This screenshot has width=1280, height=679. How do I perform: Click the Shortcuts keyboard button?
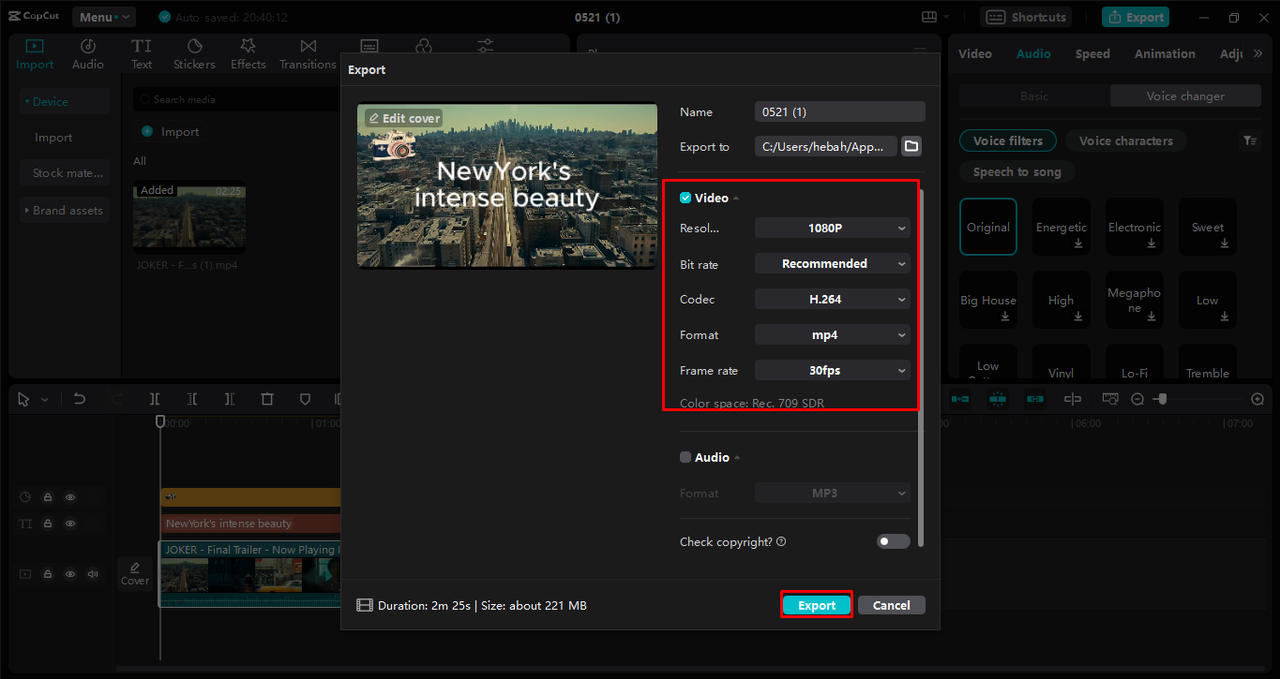1026,17
